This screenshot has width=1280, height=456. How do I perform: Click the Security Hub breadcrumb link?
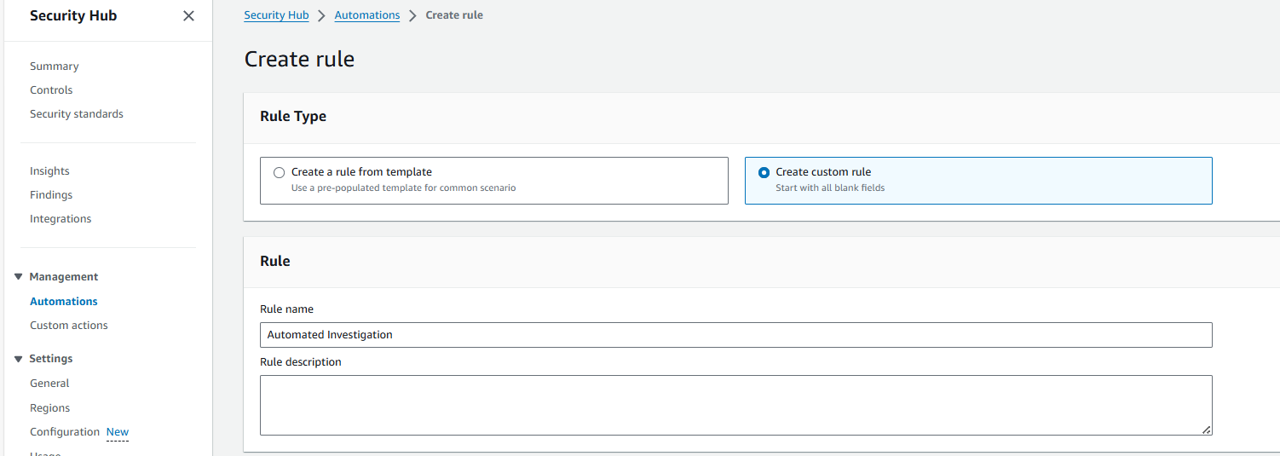pyautogui.click(x=277, y=15)
